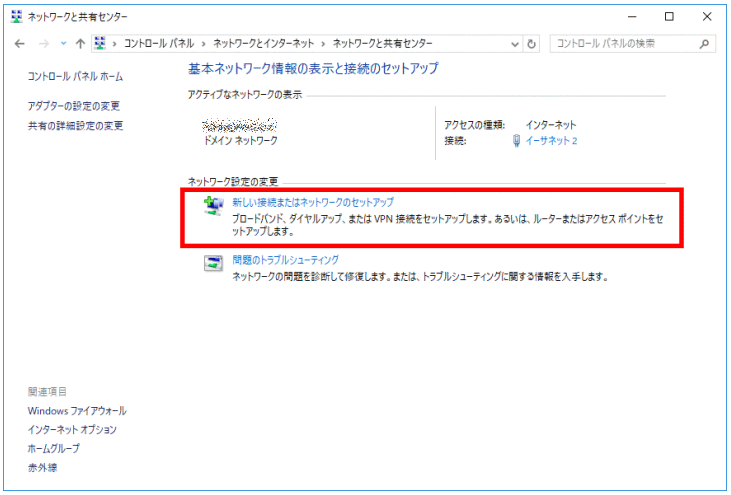Open Windows ファイアウォール related link
731x495 pixels.
coord(77,411)
